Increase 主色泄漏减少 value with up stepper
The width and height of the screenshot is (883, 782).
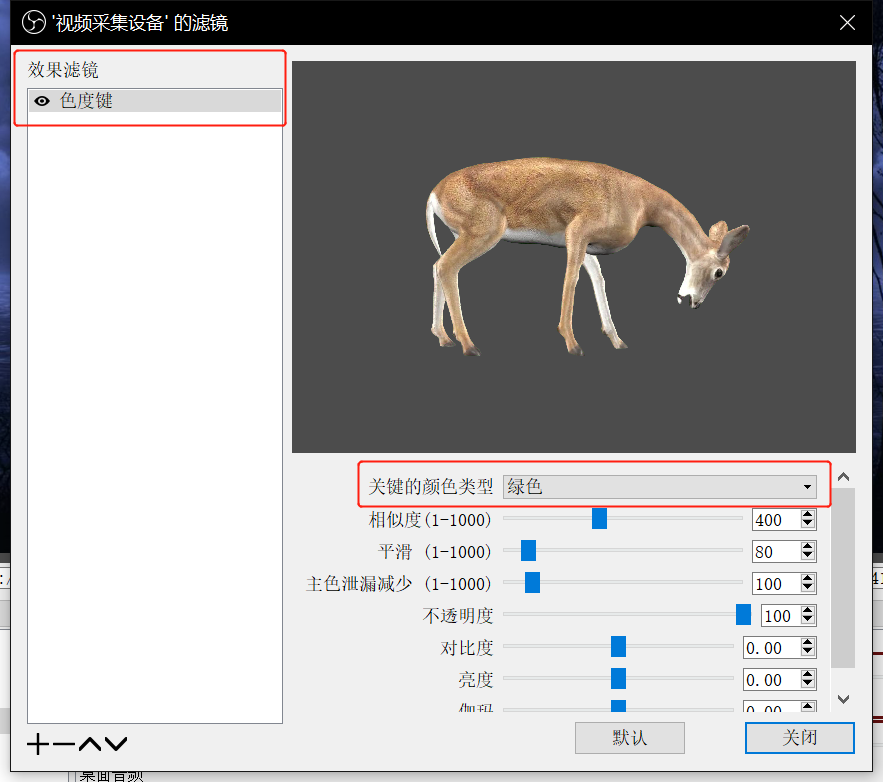(x=808, y=578)
